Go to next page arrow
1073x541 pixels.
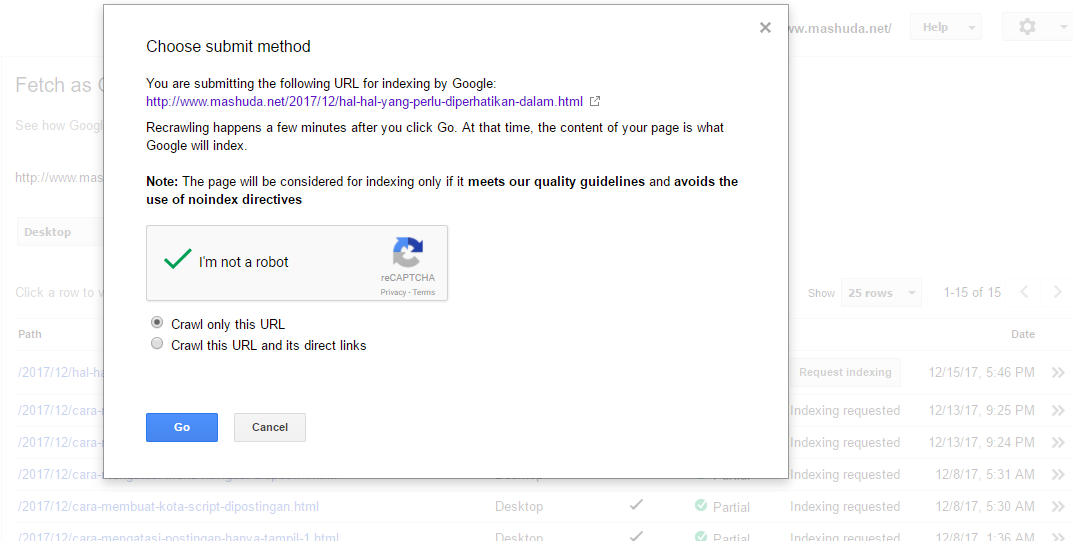click(x=1057, y=292)
